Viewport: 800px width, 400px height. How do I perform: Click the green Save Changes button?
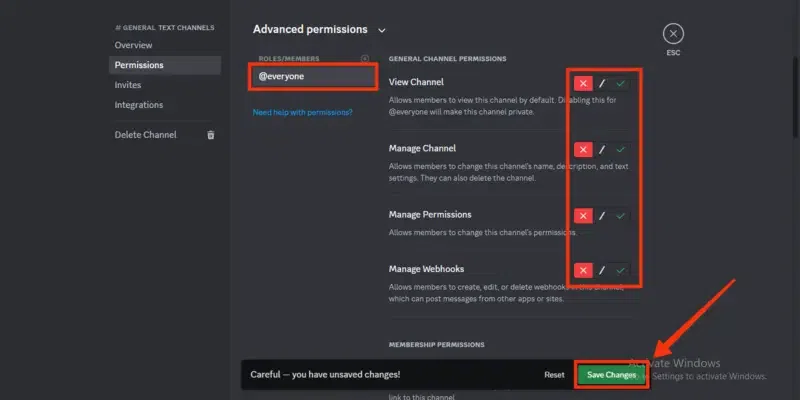[x=611, y=375]
